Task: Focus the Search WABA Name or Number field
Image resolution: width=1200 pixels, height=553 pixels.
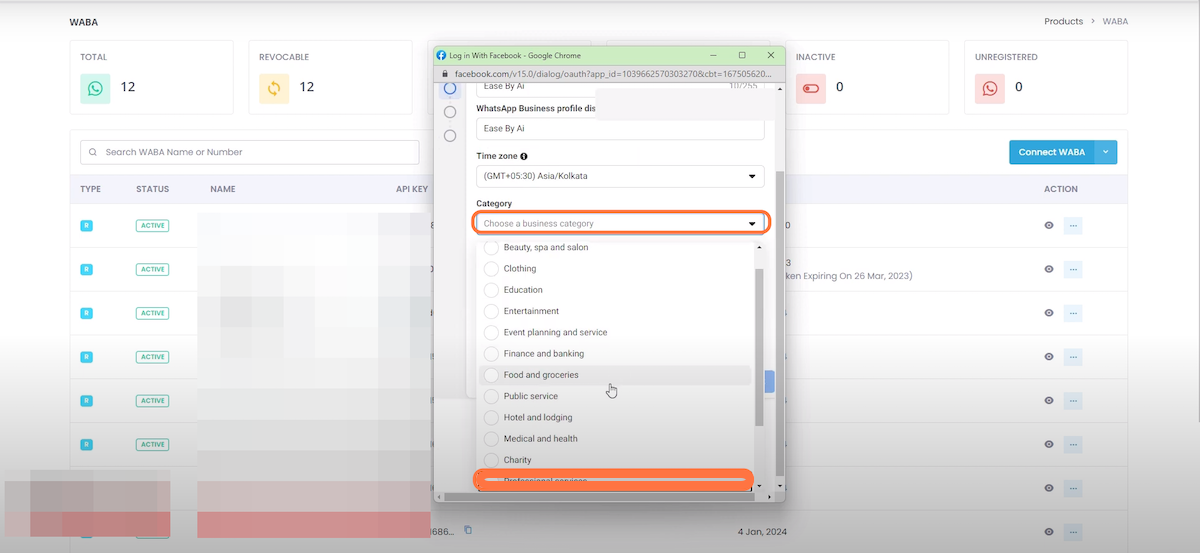Action: click(250, 152)
